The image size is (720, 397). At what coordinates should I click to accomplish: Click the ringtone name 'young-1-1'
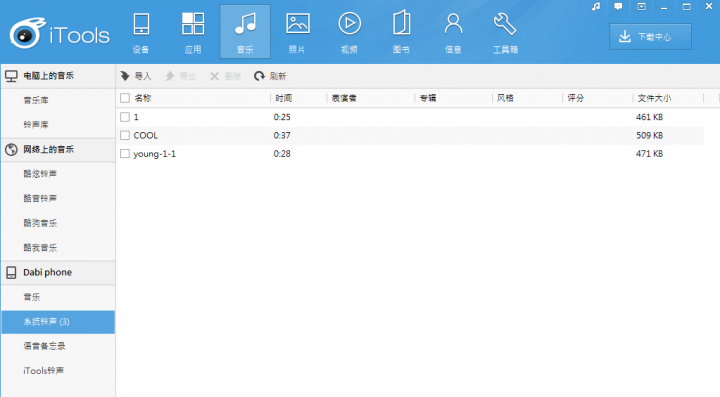(x=155, y=154)
